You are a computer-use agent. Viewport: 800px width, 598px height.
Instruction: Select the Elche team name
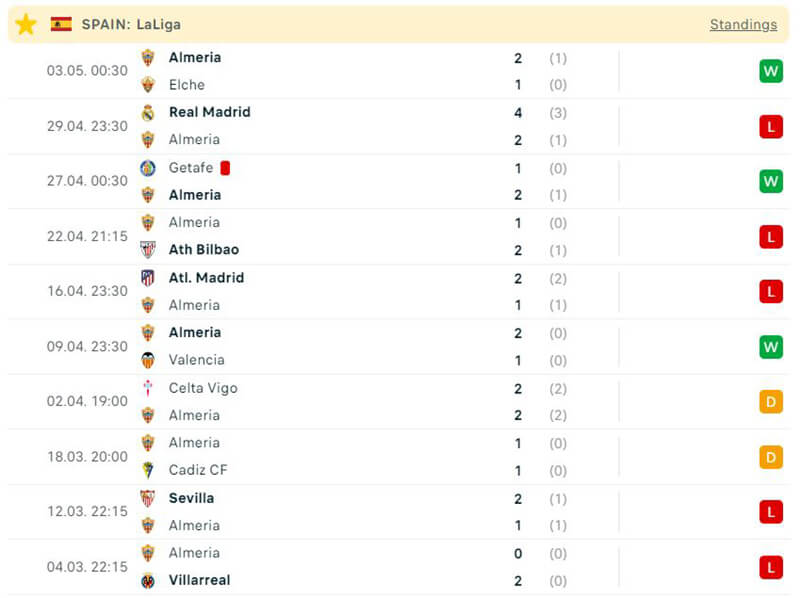186,85
